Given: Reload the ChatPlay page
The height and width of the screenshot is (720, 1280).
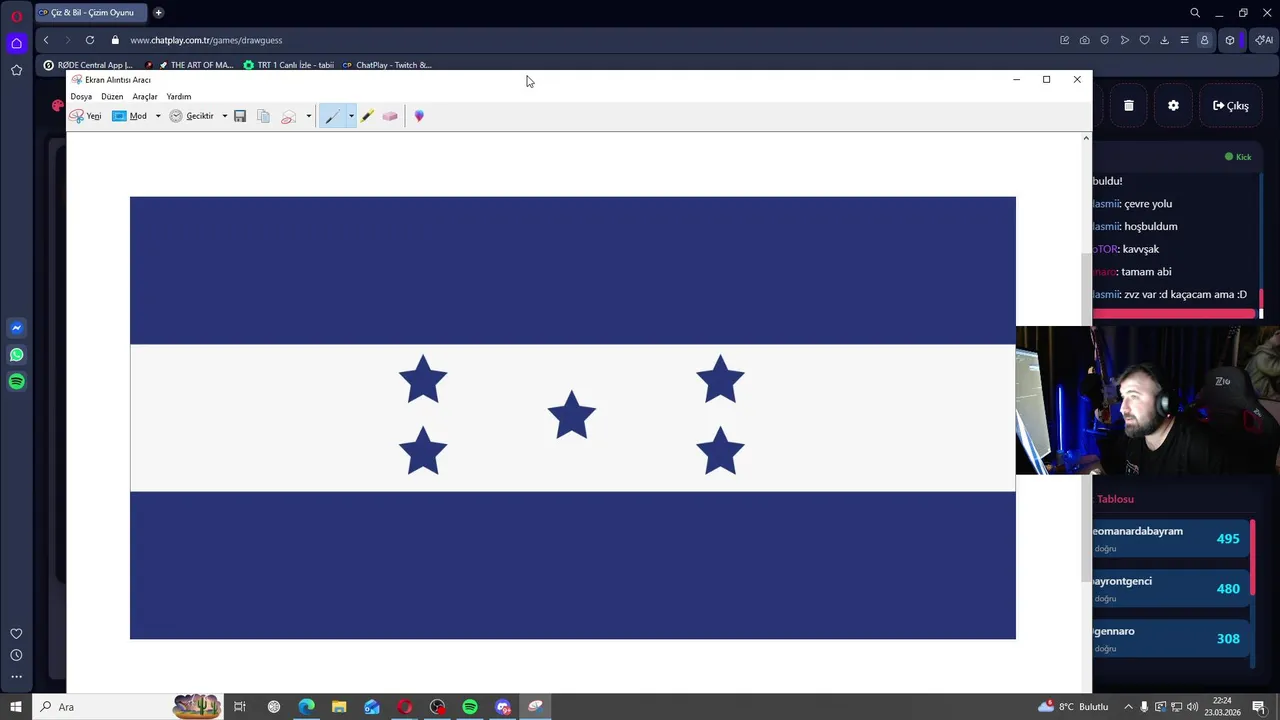Looking at the screenshot, I should point(90,40).
